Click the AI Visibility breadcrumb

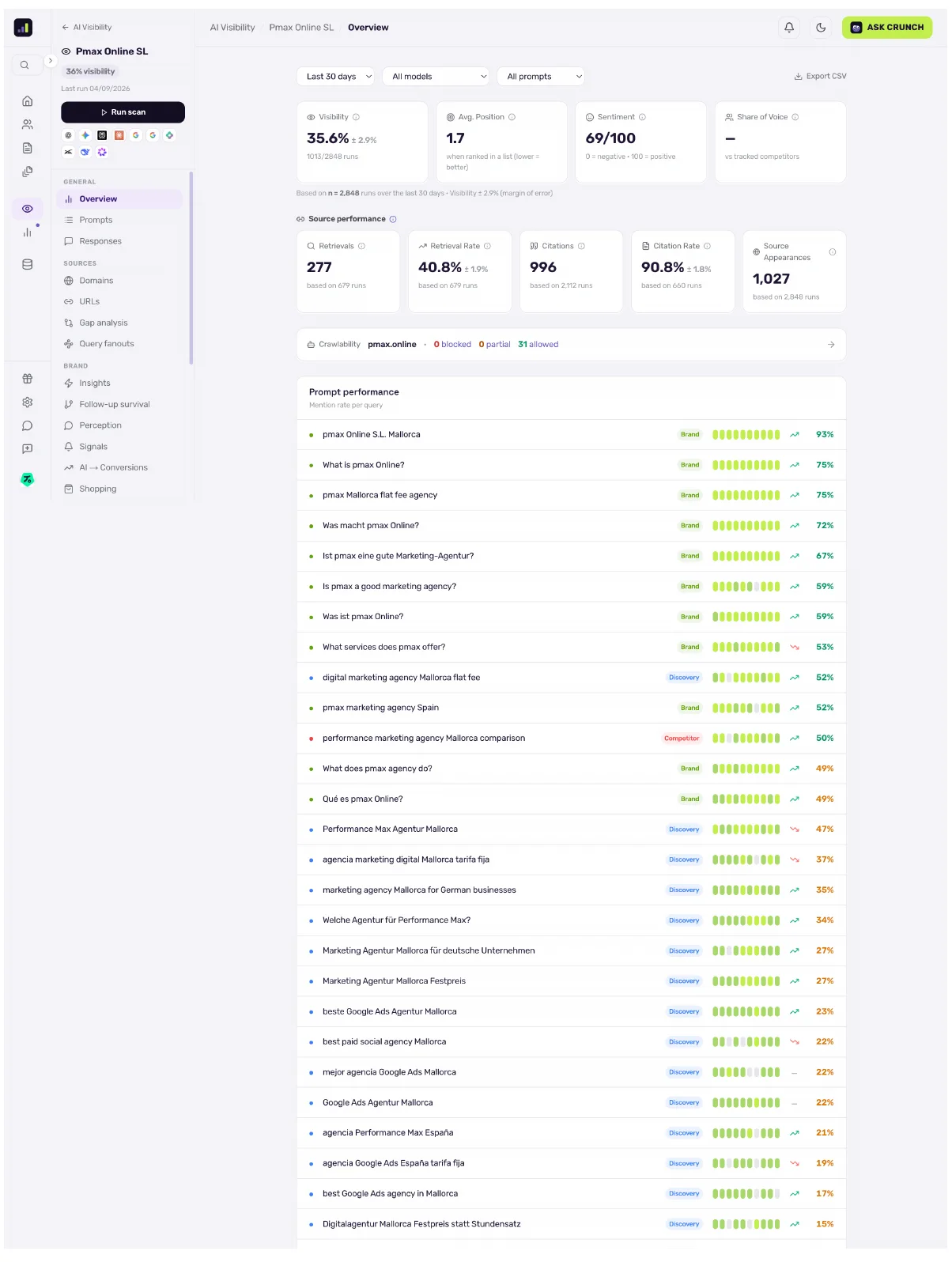[x=232, y=28]
